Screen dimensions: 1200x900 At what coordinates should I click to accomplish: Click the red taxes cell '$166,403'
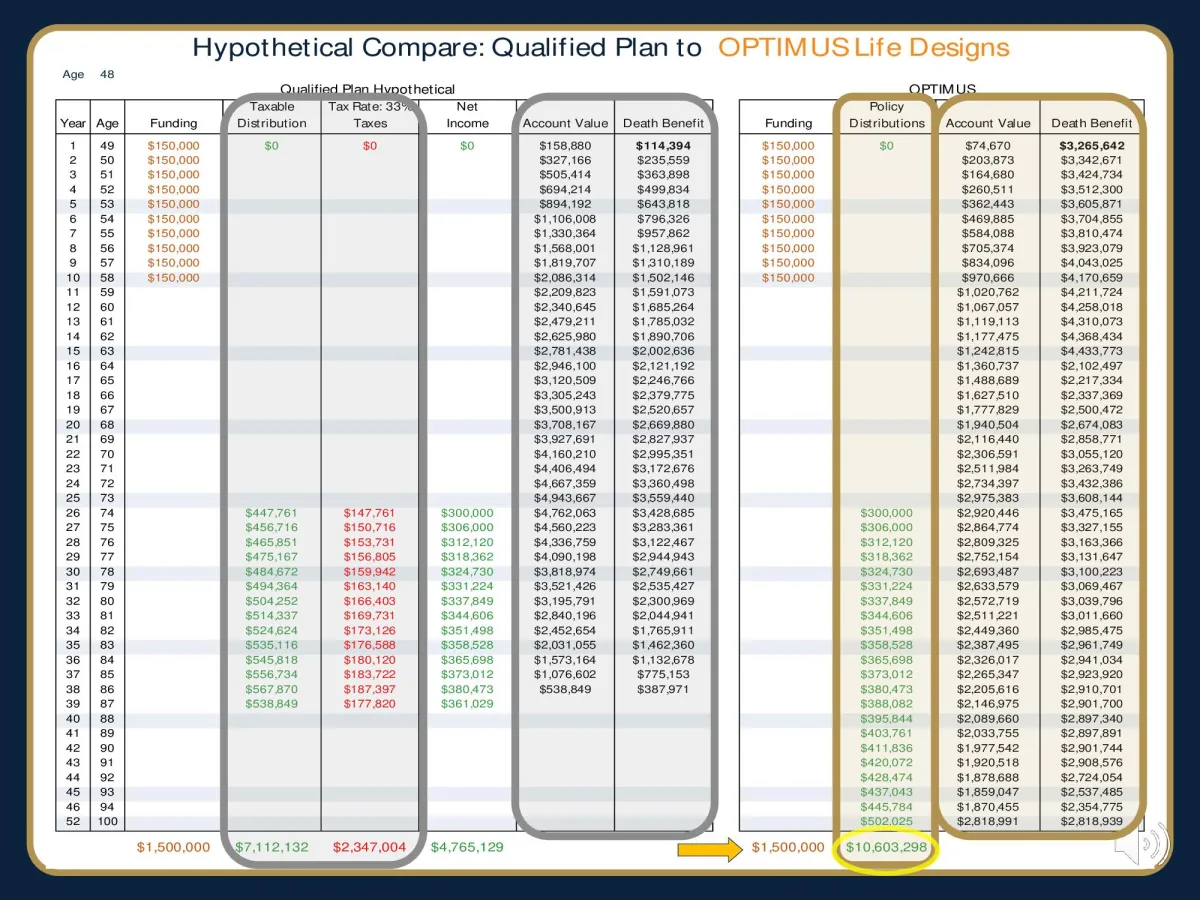click(x=369, y=601)
